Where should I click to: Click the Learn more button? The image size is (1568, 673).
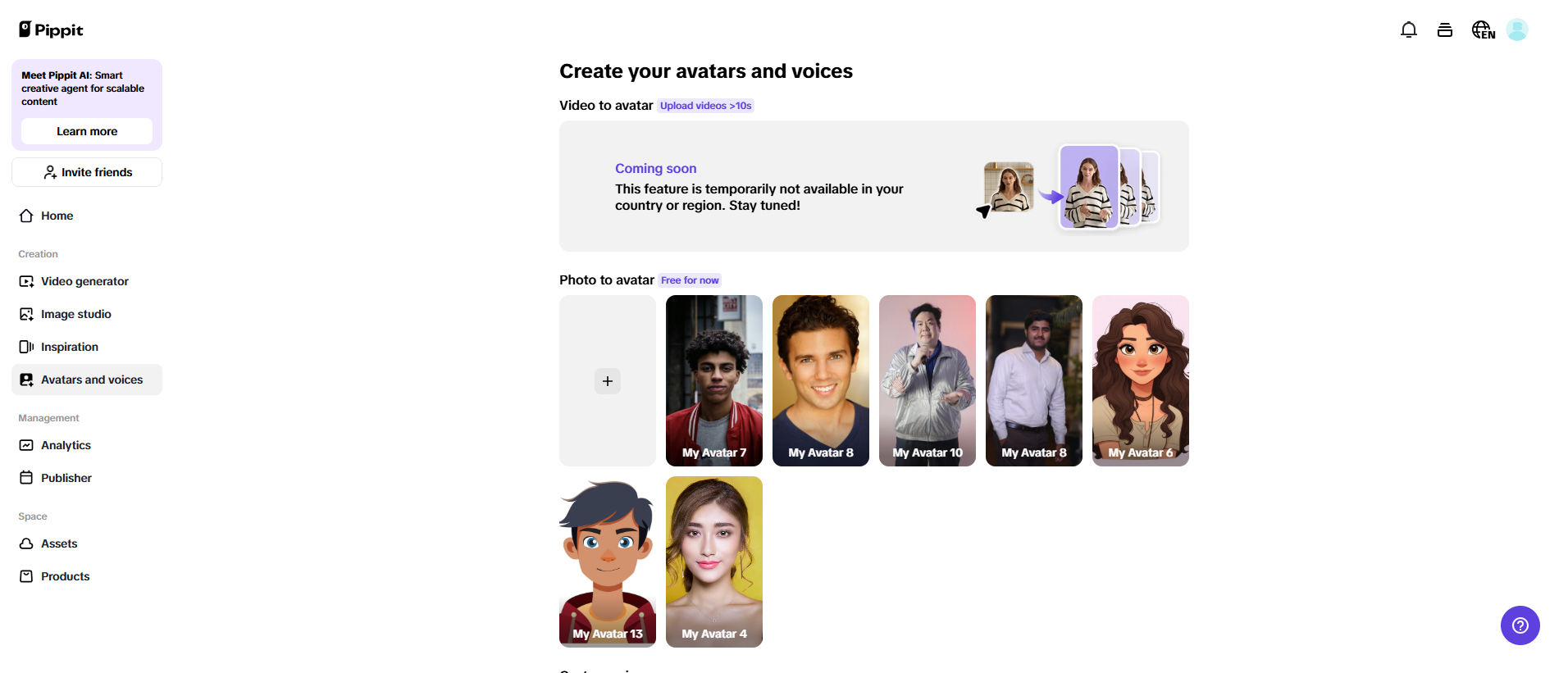pos(86,131)
